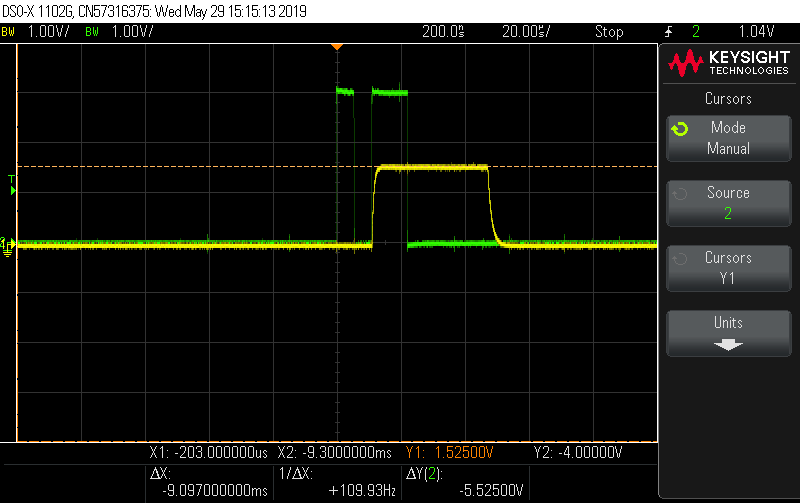Screen dimensions: 800x503
Task: Click the Cursors menu title
Action: pos(728,98)
